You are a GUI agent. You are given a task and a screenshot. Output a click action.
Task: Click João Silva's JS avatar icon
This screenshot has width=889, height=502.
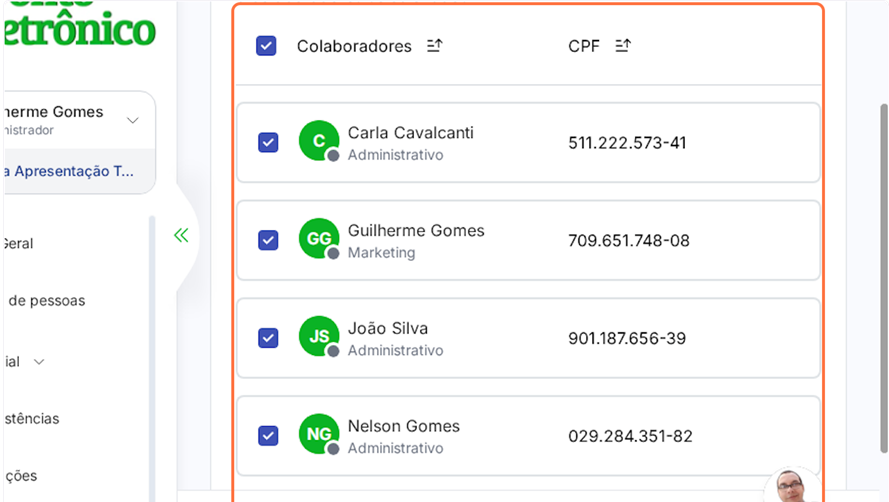point(319,337)
